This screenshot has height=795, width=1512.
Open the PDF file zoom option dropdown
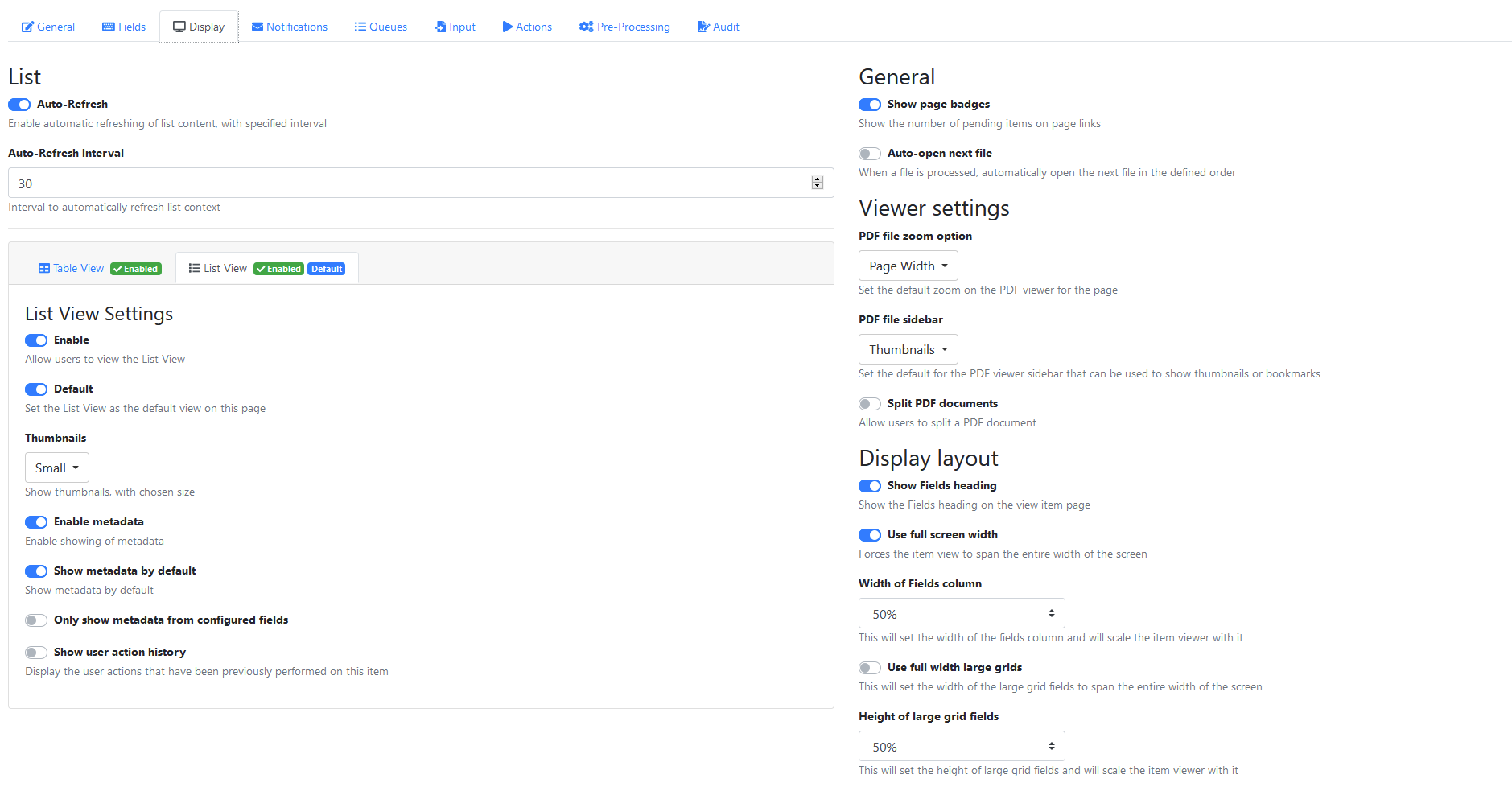908,266
